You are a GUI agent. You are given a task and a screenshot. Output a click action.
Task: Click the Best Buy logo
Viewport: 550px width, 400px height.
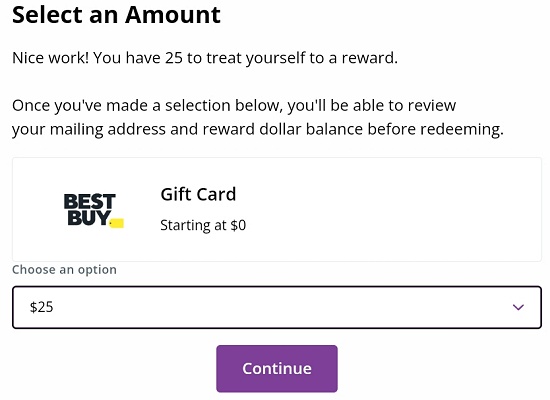94,210
